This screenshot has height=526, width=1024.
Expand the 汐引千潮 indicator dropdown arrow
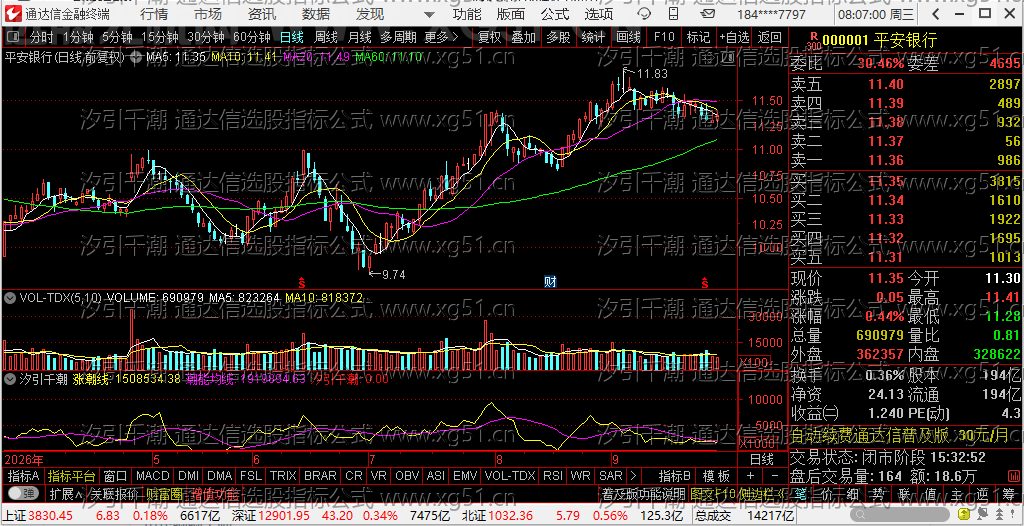point(10,378)
